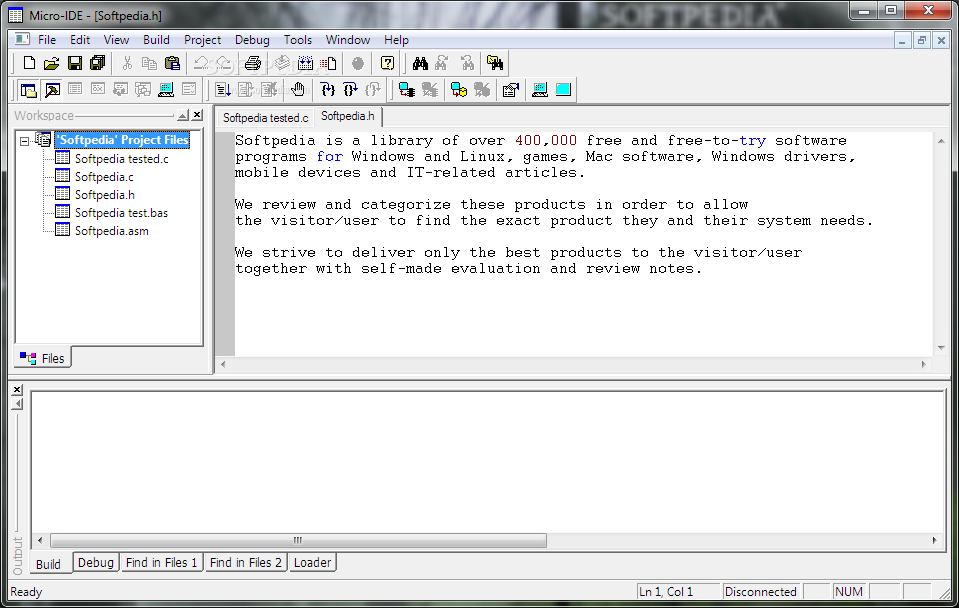This screenshot has width=959, height=608.
Task: Click the cyan screen icon
Action: (563, 90)
